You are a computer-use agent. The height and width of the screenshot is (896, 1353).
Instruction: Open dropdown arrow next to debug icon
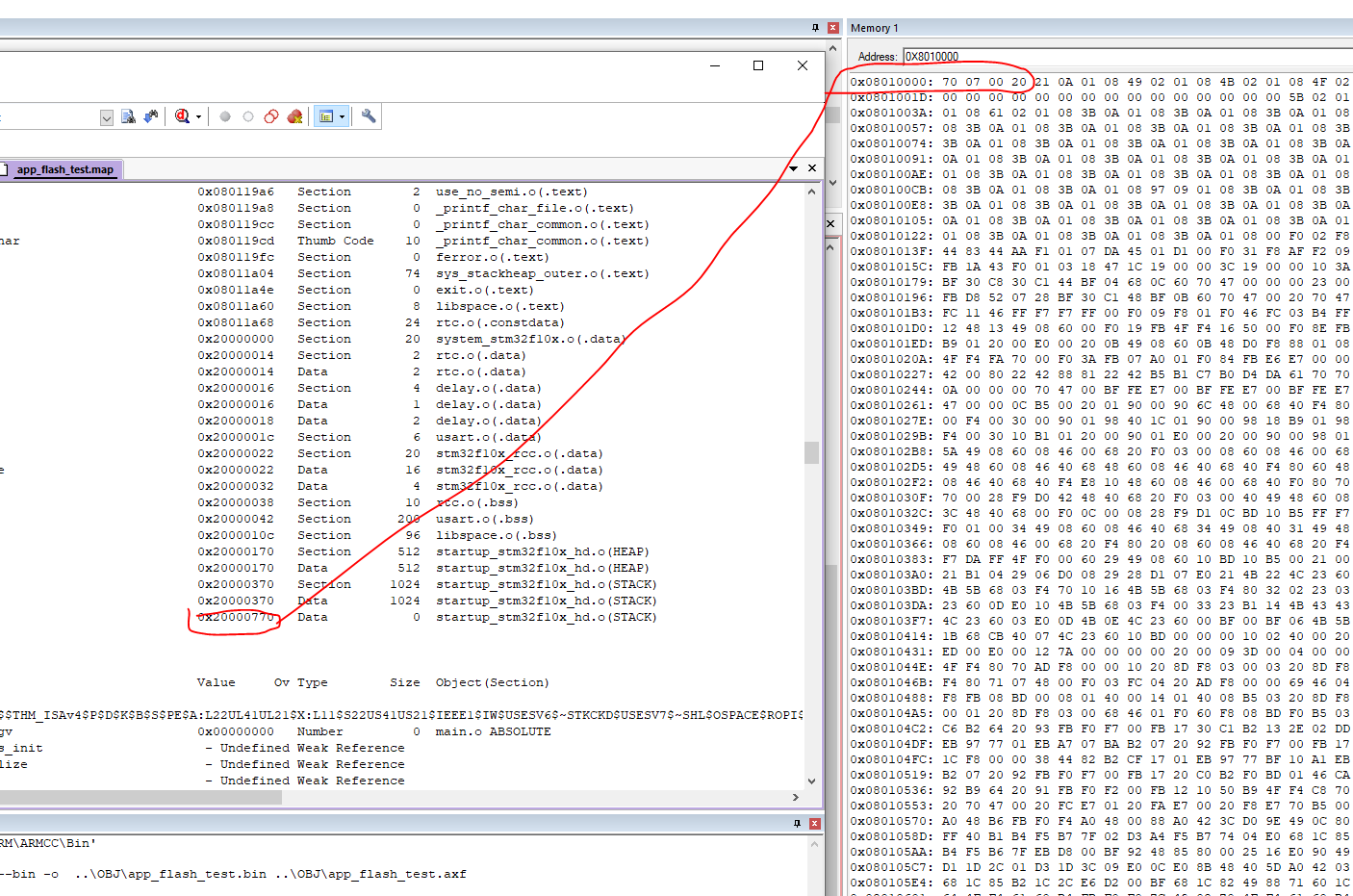[x=198, y=117]
